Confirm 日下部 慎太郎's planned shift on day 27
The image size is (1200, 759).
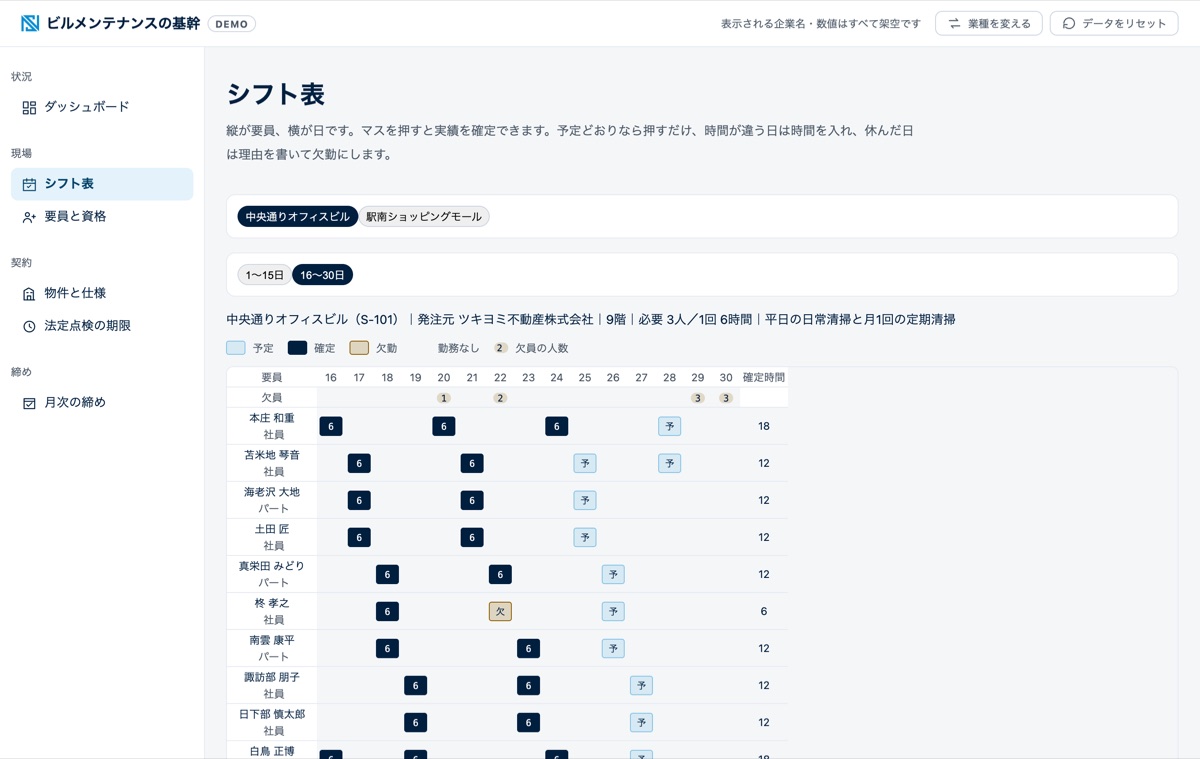[x=642, y=722]
